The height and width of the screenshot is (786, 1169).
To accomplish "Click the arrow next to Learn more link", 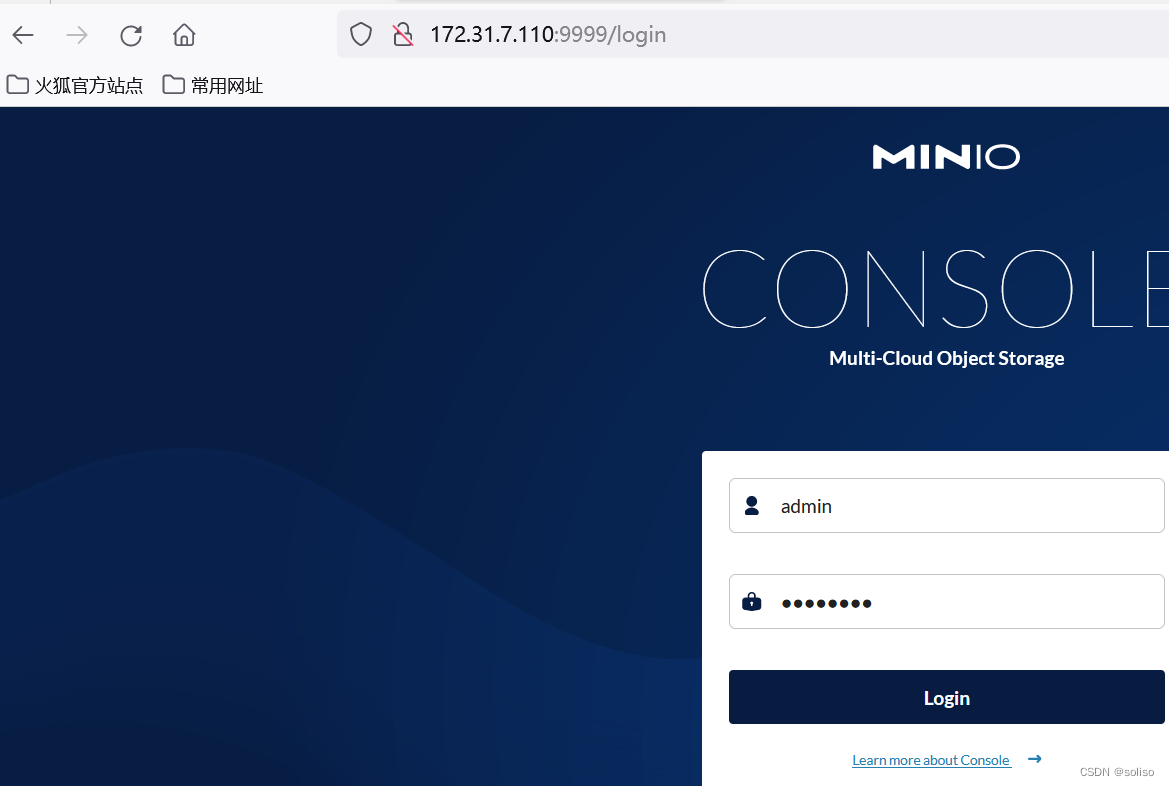I will (x=1034, y=758).
